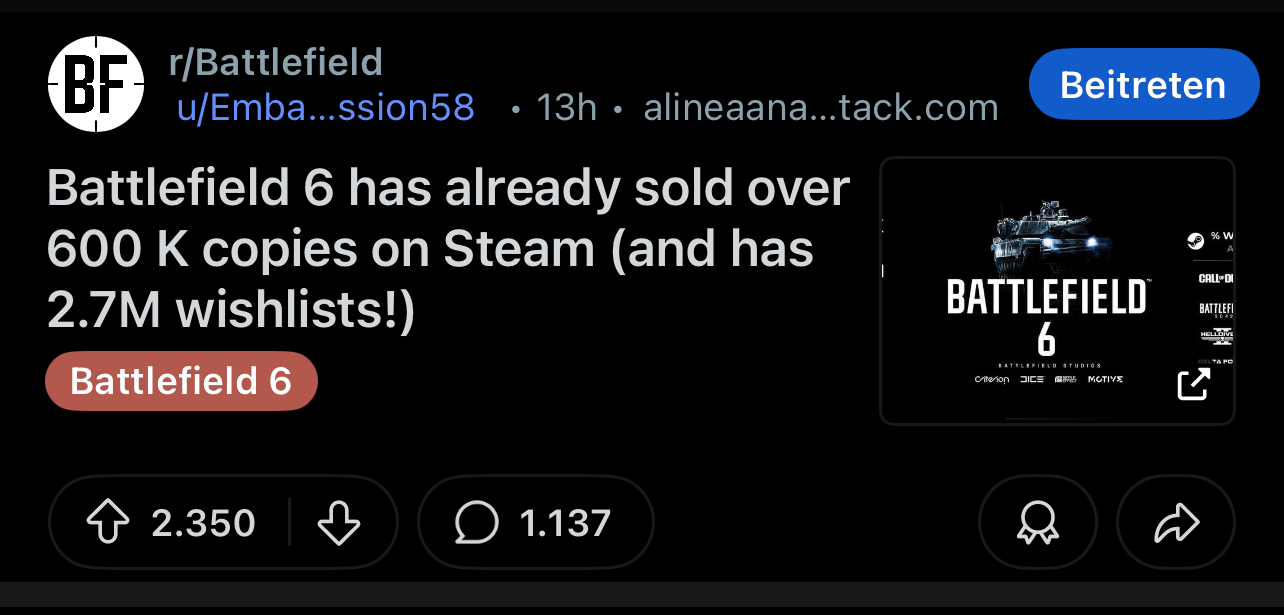Click the 13h post timestamp

point(566,107)
